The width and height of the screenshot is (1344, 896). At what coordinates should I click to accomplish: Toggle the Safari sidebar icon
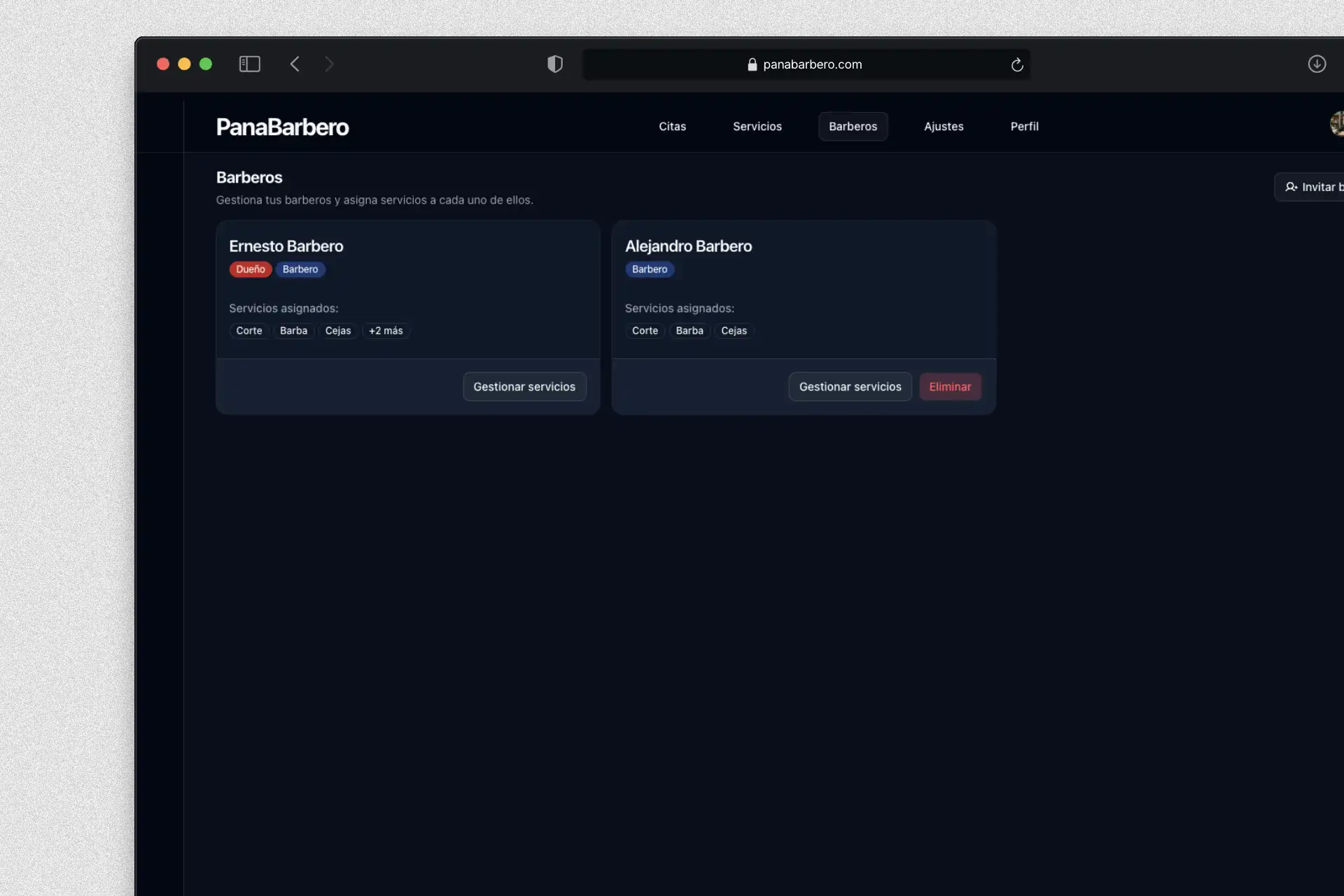coord(250,64)
